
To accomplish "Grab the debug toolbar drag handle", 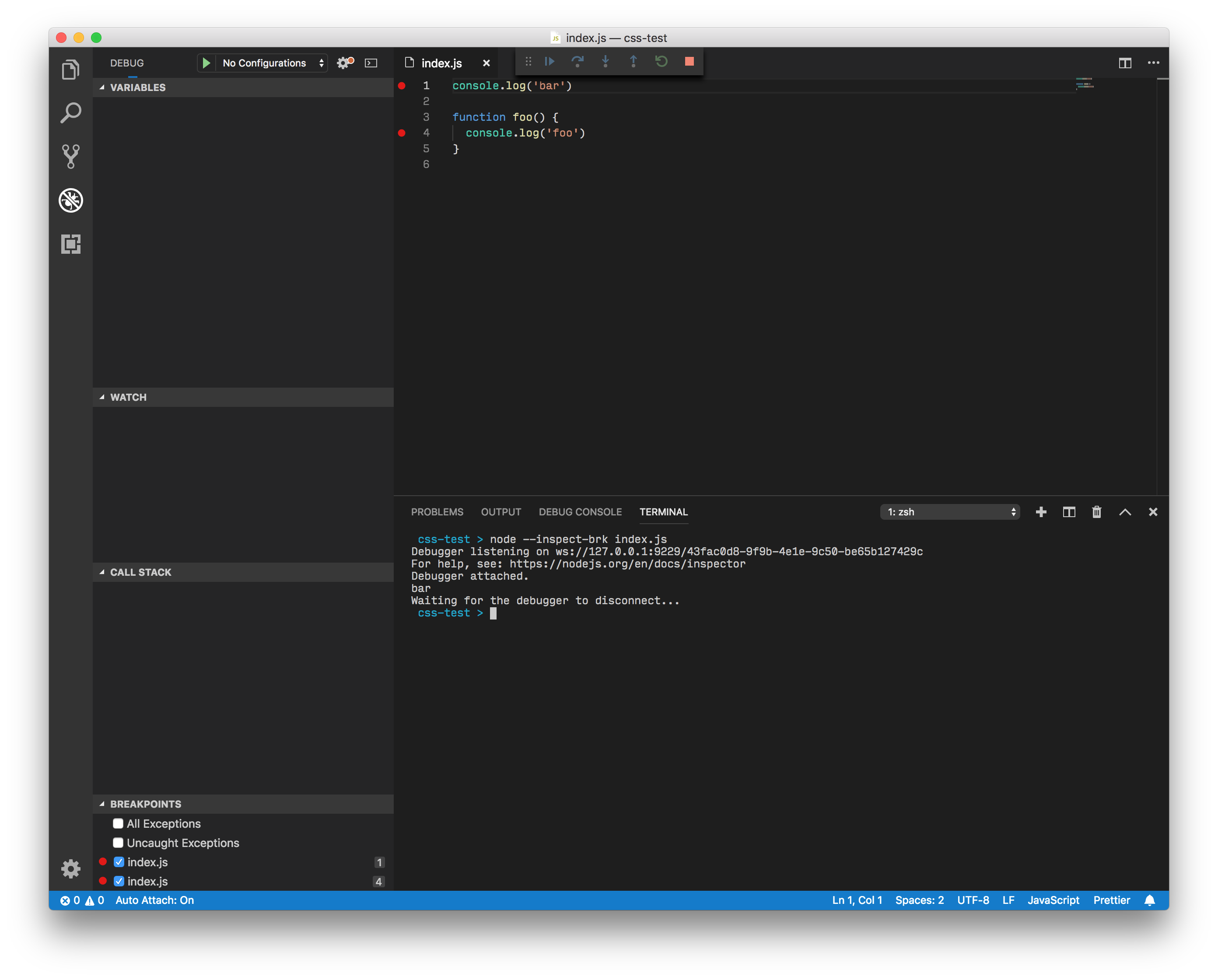I will point(528,61).
